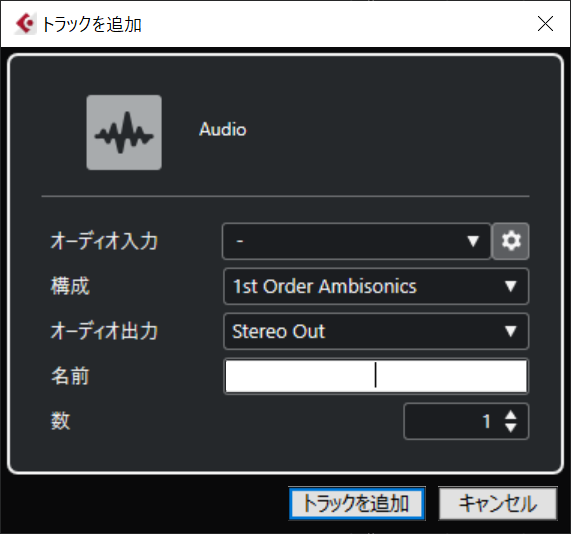
Task: Click the 構成 label
Action: 70,286
